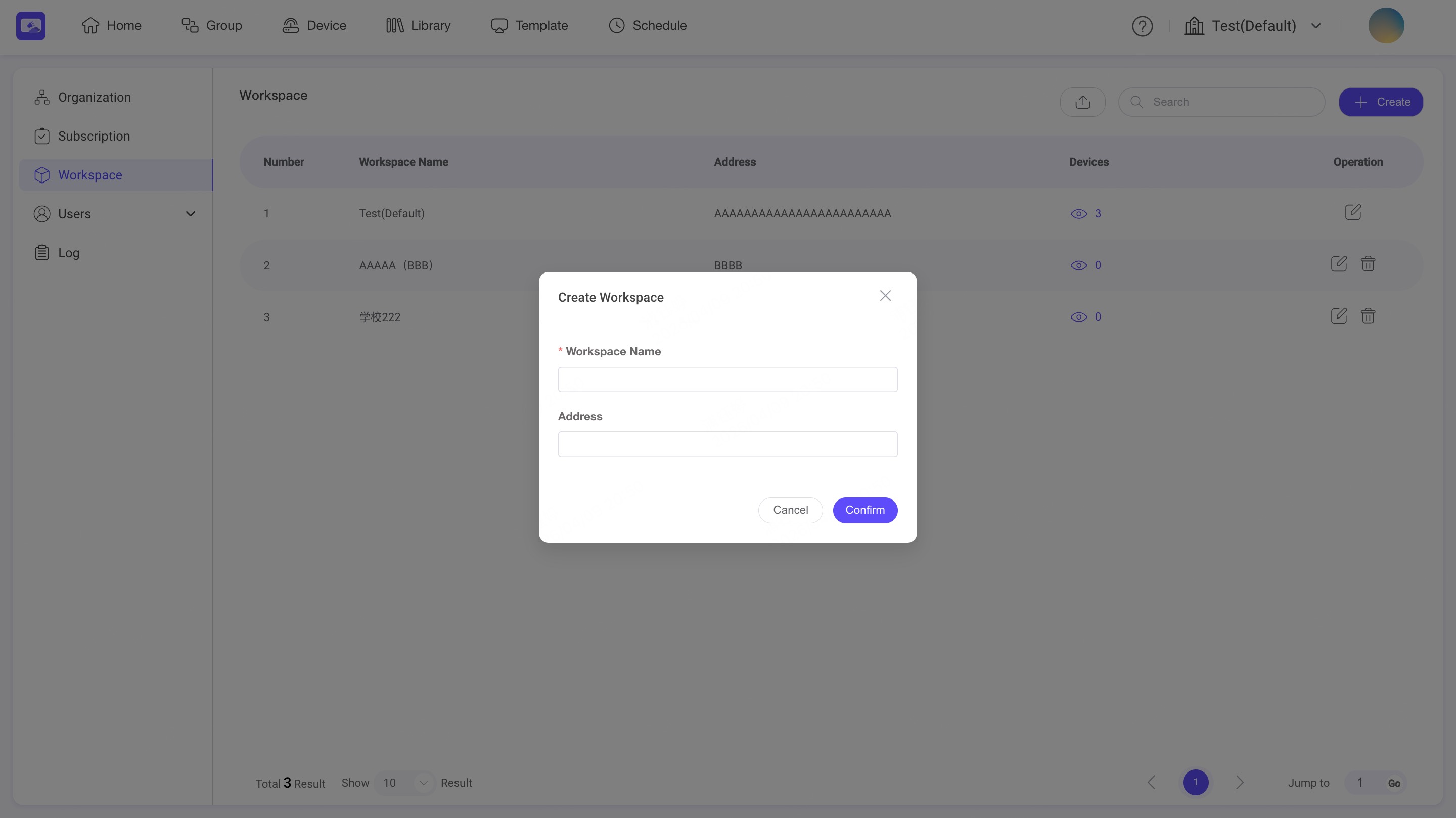The image size is (1456, 818).
Task: Click the Address column header
Action: point(734,162)
